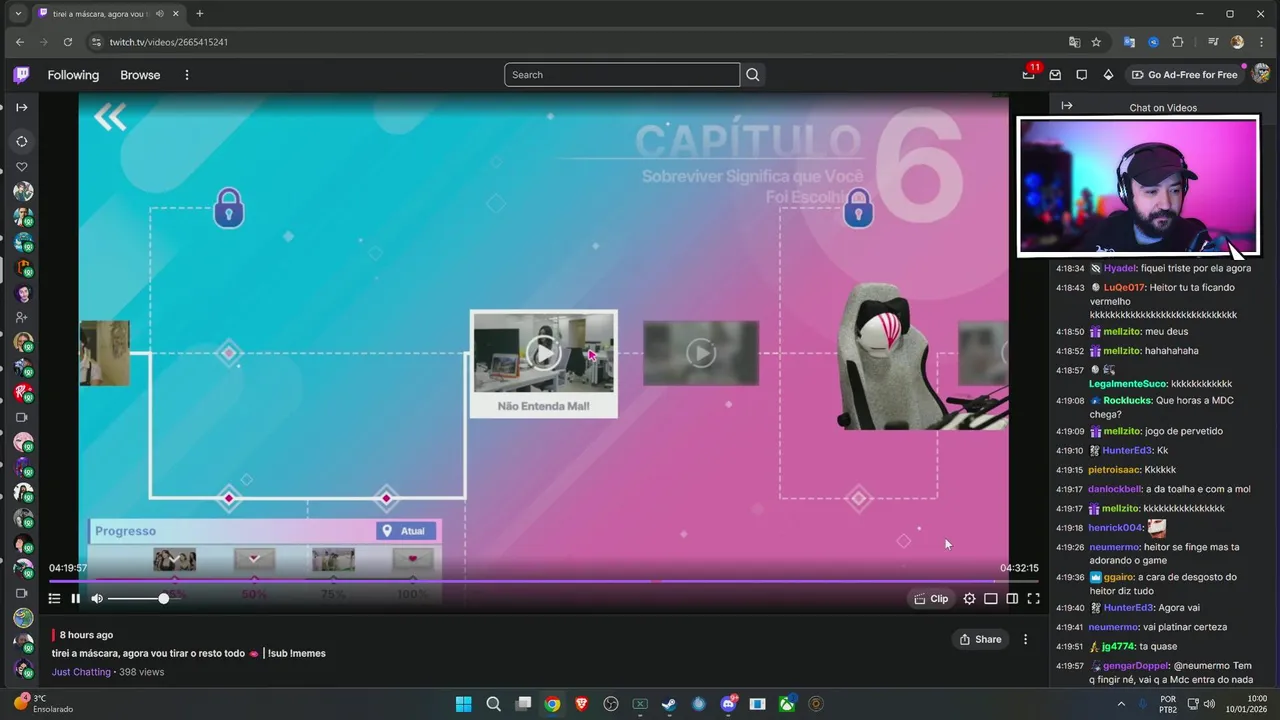Click the side-panel layout icon before fullscreen
Screen dimensions: 1280x720
tap(1012, 599)
